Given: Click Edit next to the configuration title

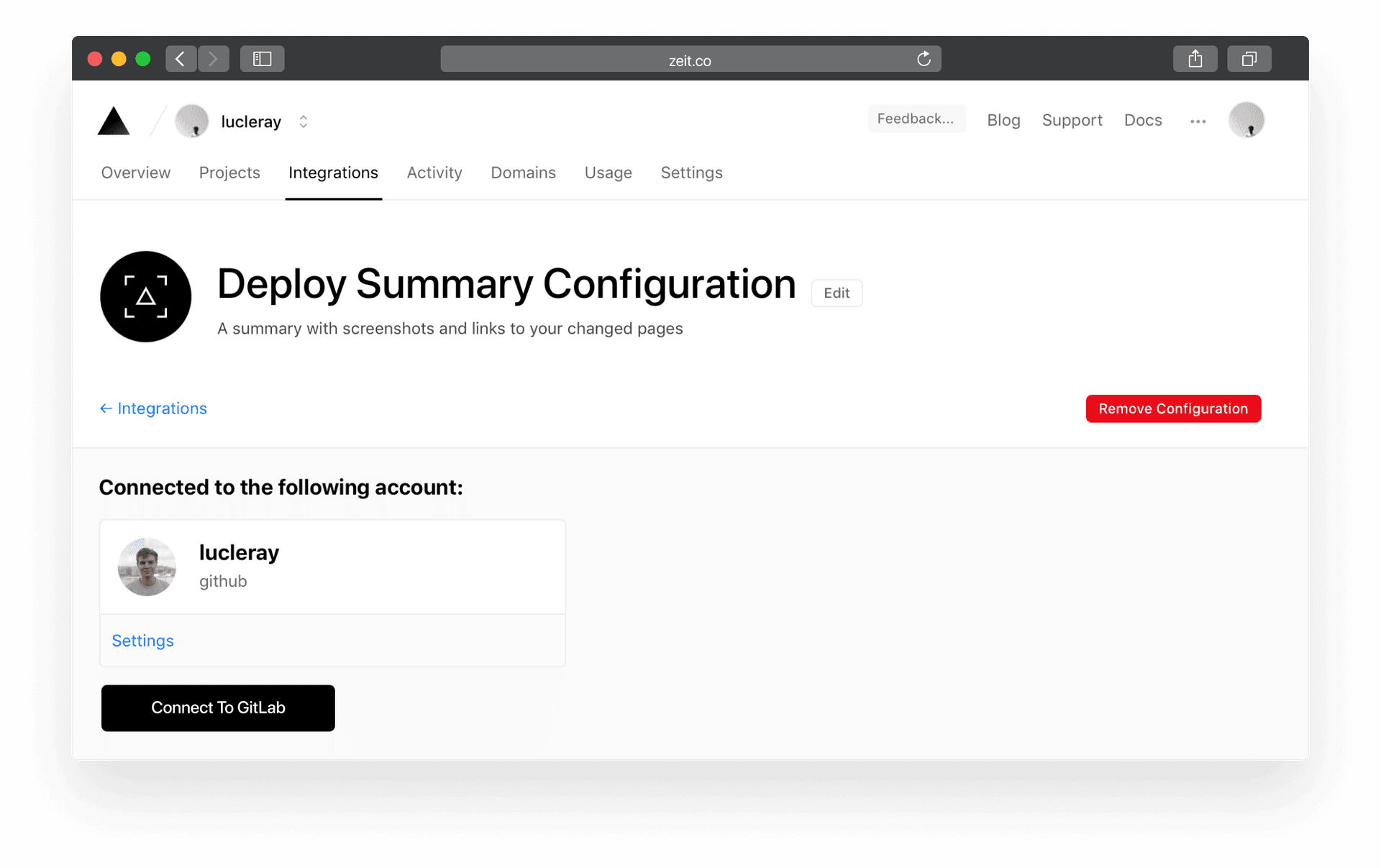Looking at the screenshot, I should point(837,293).
